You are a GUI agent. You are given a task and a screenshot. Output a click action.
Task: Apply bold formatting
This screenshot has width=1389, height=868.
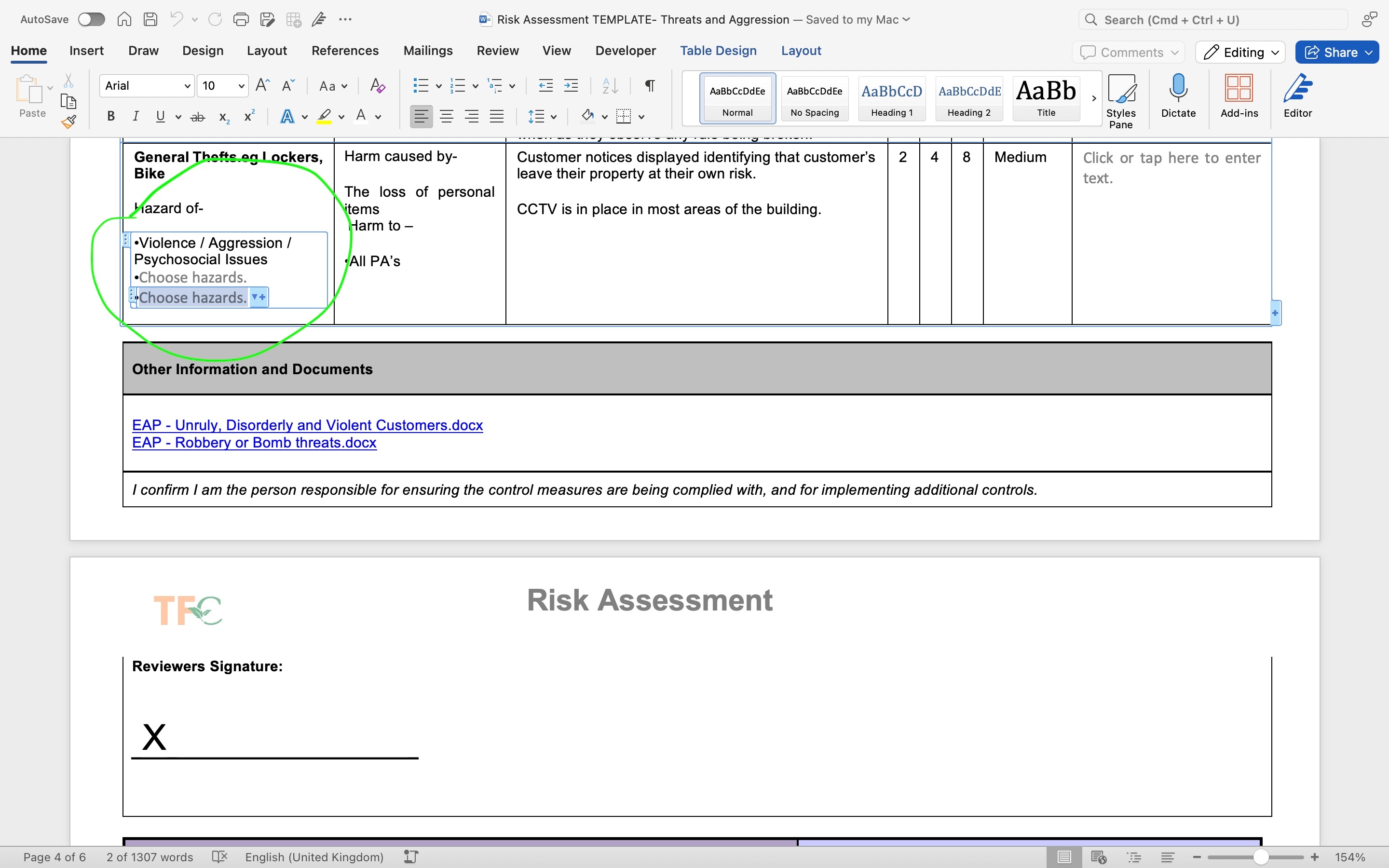tap(110, 116)
